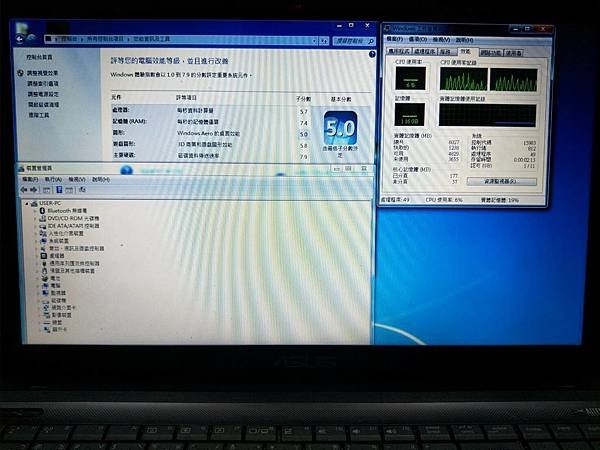Select the 人性化介面裝置 icon
Viewport: 600px width, 450px height.
coord(43,233)
